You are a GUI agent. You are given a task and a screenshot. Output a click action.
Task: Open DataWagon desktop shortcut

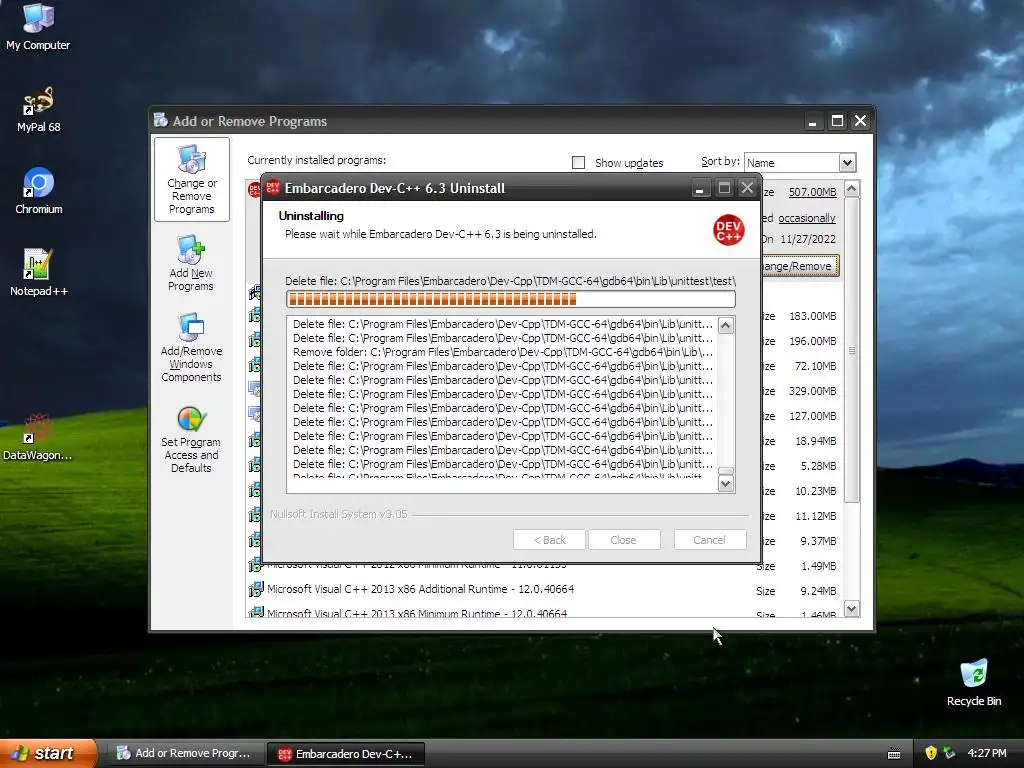click(x=37, y=437)
